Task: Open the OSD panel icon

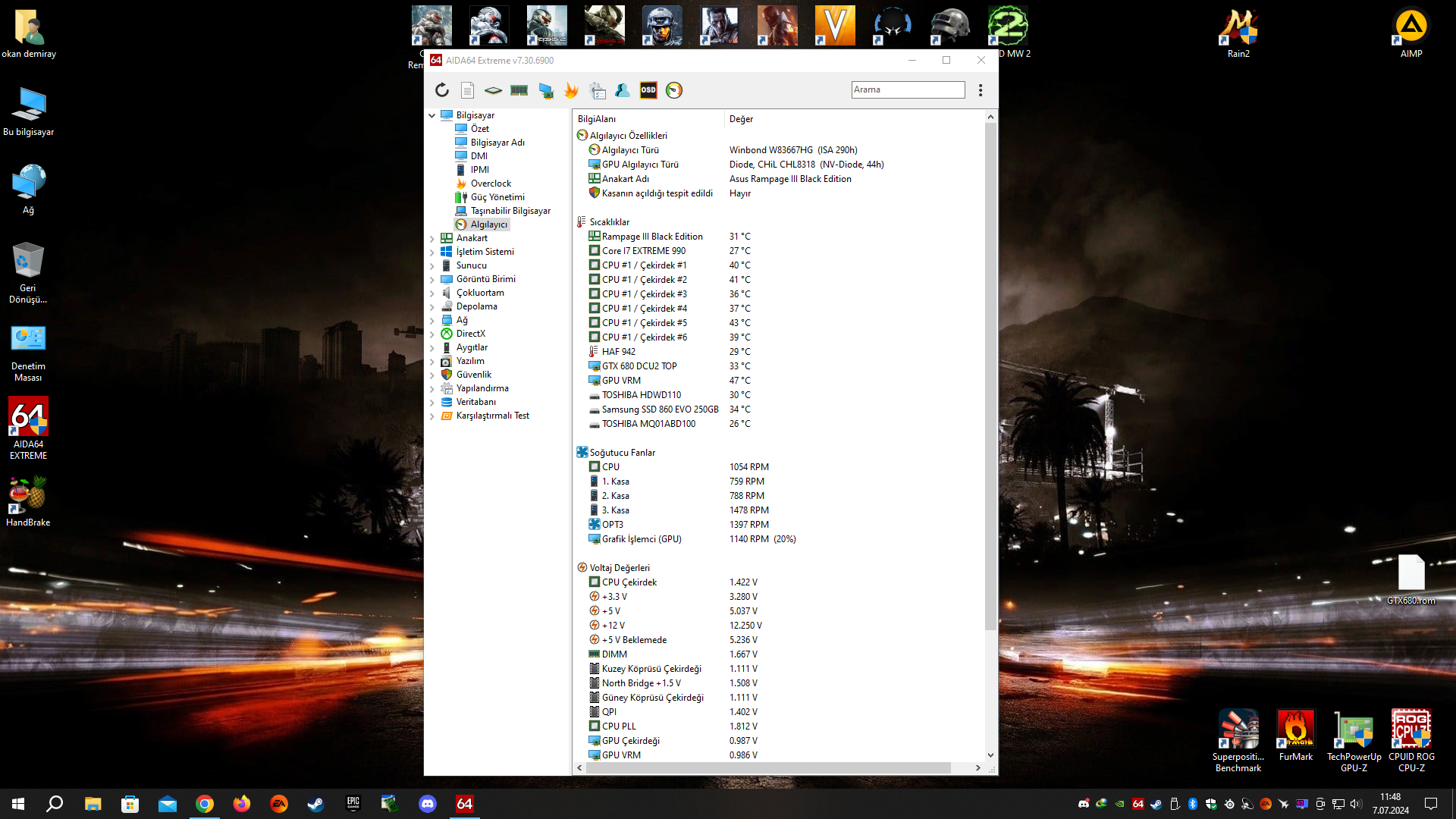Action: point(648,90)
